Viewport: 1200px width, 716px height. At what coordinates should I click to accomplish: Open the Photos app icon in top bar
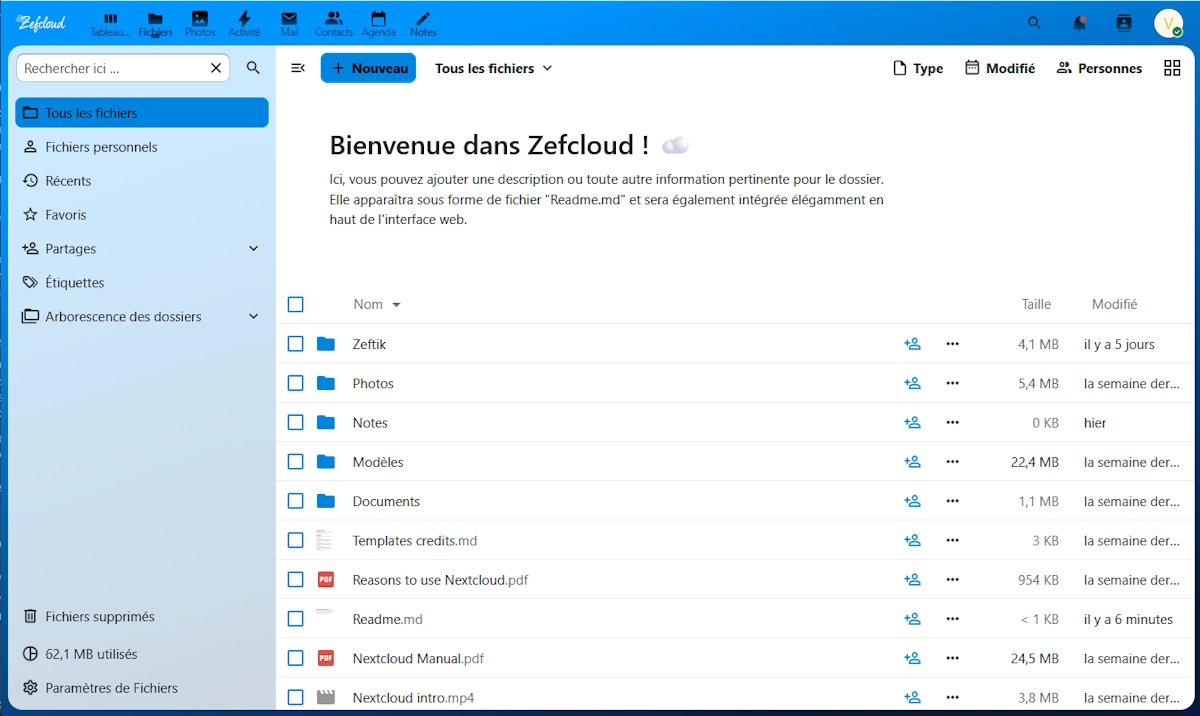coord(200,24)
